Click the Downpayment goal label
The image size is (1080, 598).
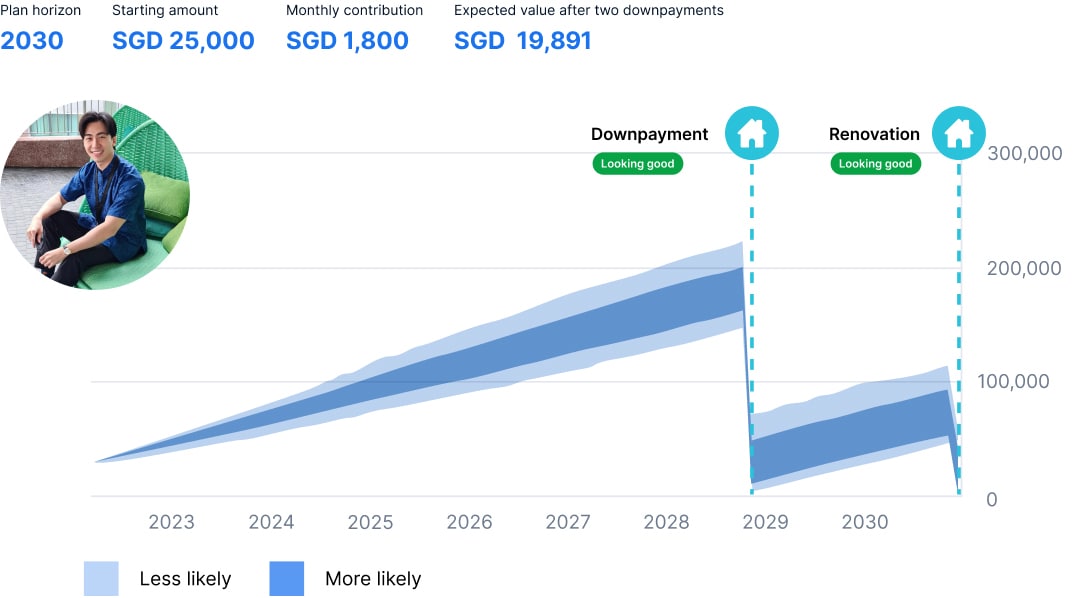pos(649,134)
